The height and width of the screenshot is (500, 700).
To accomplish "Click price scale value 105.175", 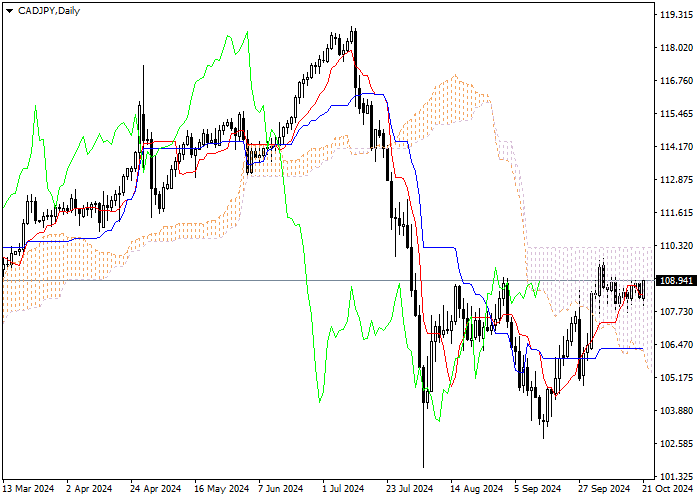I will [x=676, y=378].
